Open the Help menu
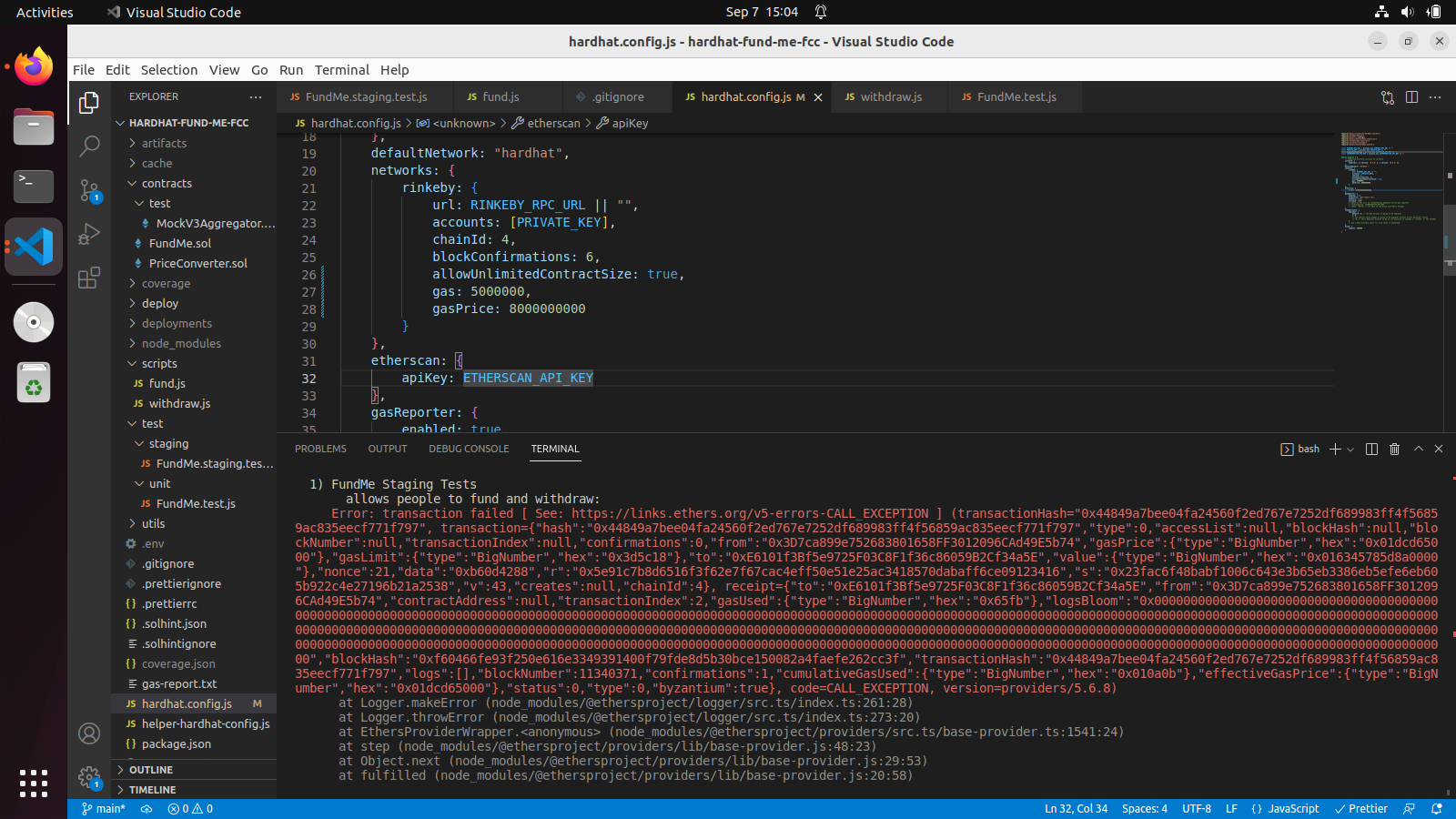 coord(394,70)
